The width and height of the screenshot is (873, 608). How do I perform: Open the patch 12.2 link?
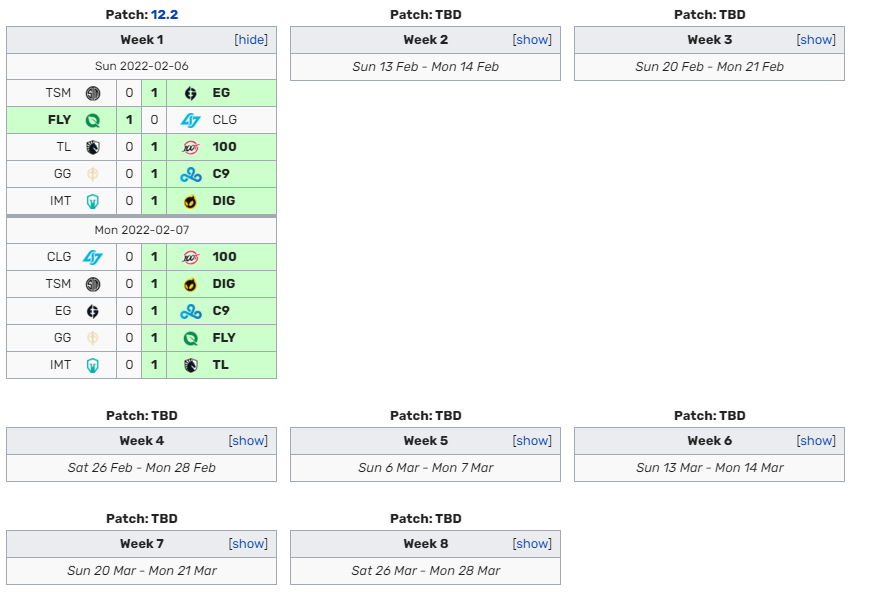[164, 14]
